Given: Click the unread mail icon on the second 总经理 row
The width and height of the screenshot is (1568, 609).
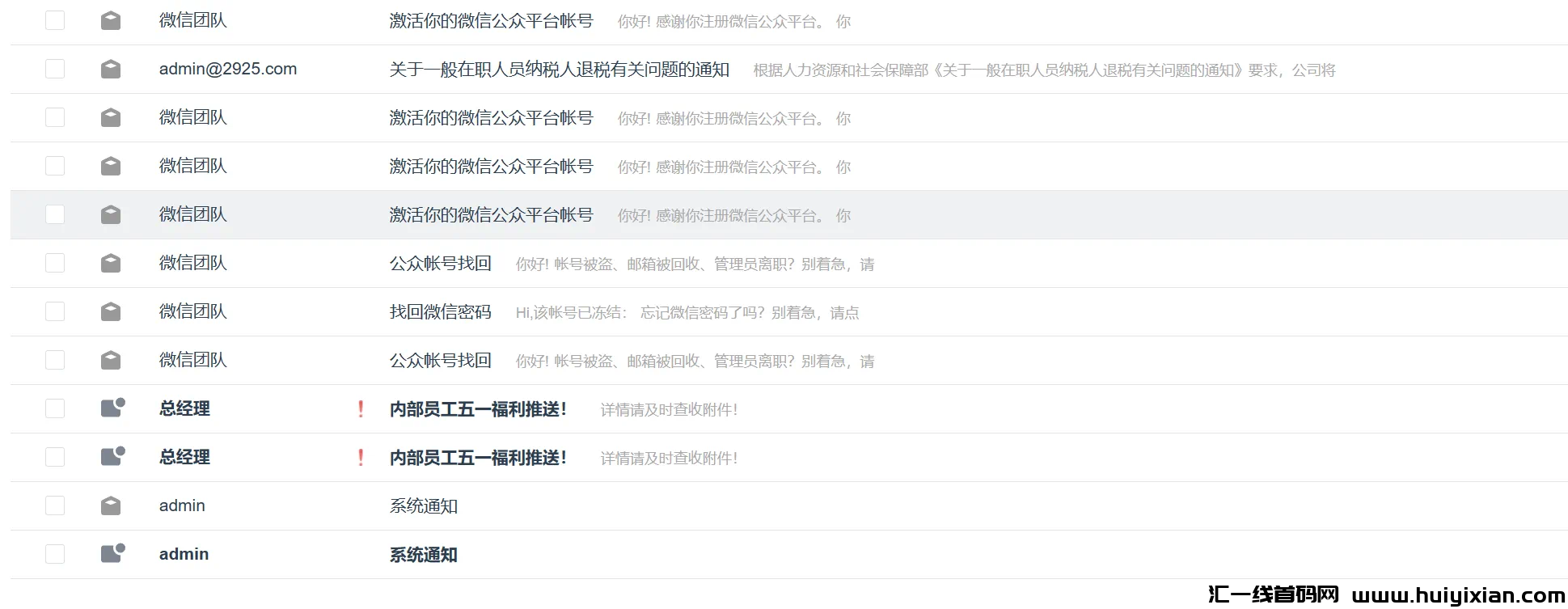Looking at the screenshot, I should (112, 457).
